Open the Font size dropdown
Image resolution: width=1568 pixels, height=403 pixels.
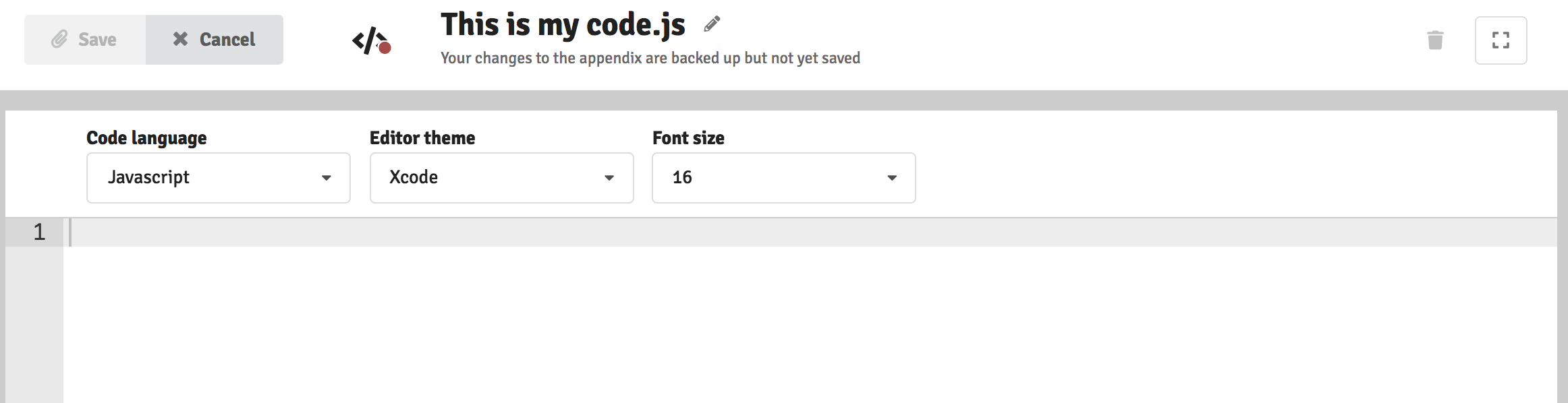coord(784,178)
